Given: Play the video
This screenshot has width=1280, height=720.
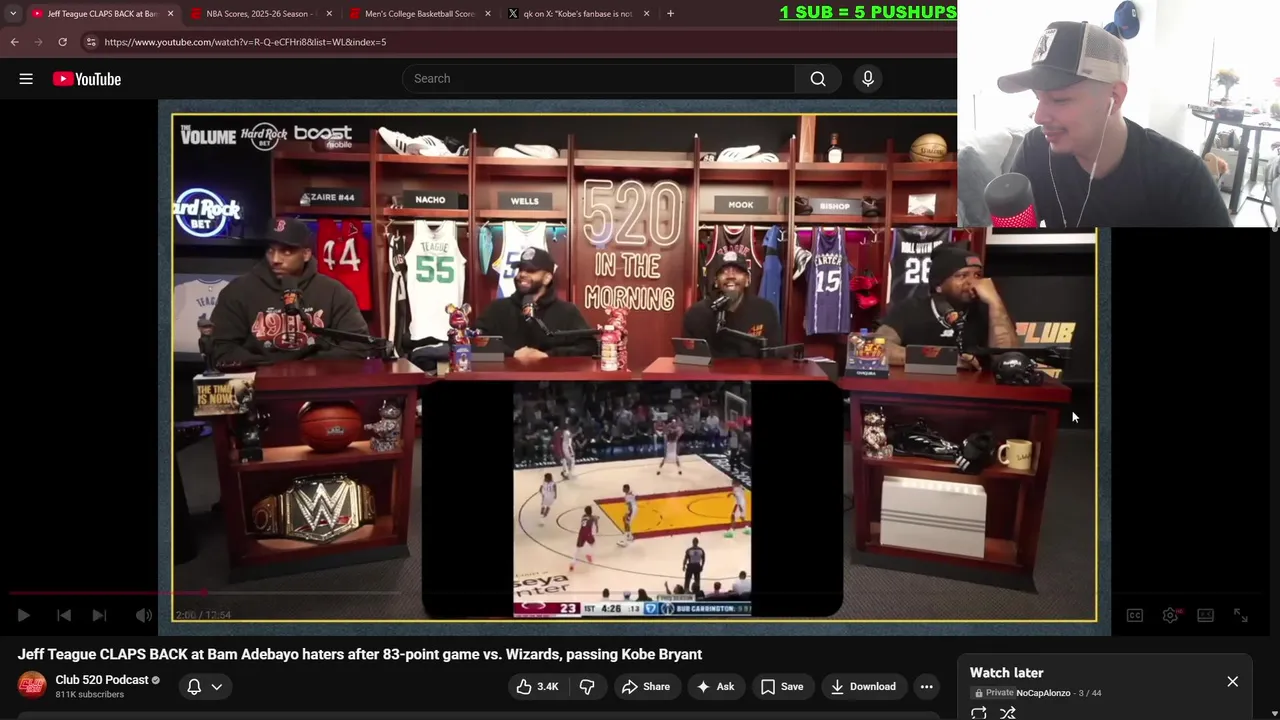Looking at the screenshot, I should coord(24,615).
